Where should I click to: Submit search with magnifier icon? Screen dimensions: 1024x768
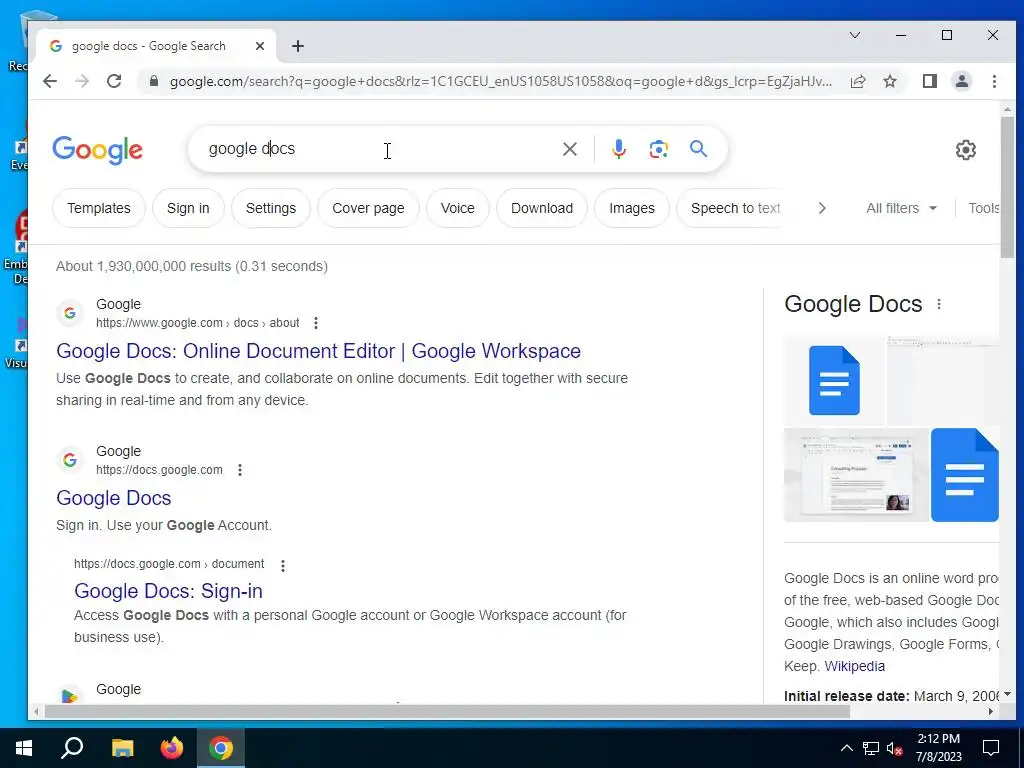pos(698,149)
